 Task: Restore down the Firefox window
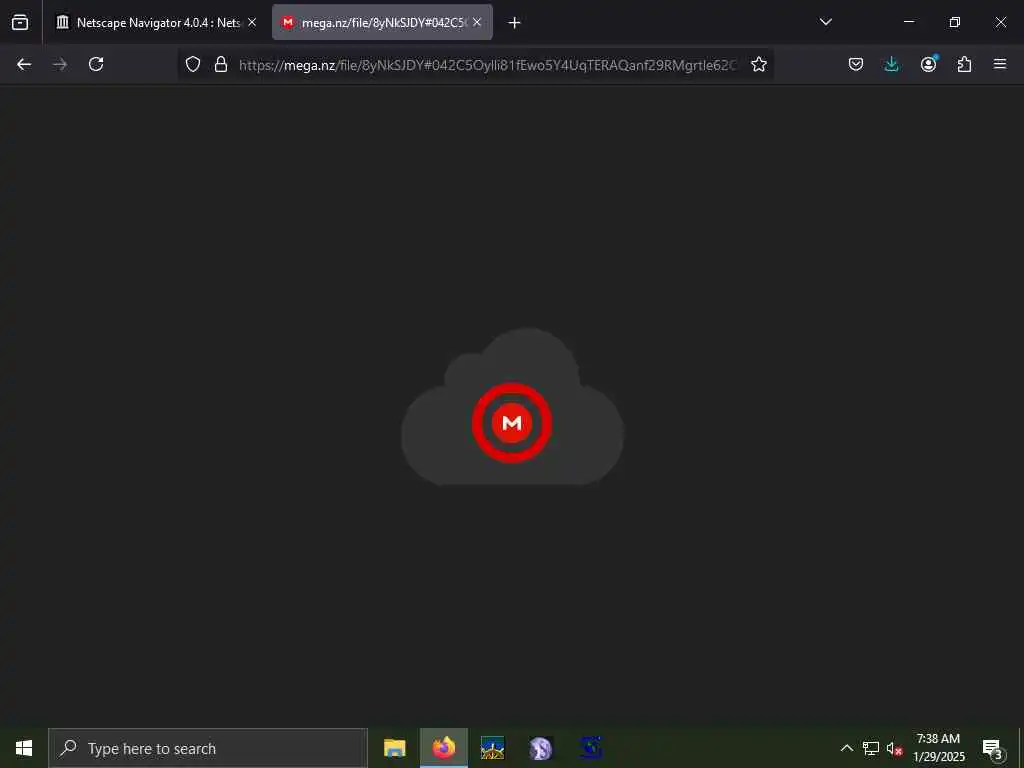point(955,22)
